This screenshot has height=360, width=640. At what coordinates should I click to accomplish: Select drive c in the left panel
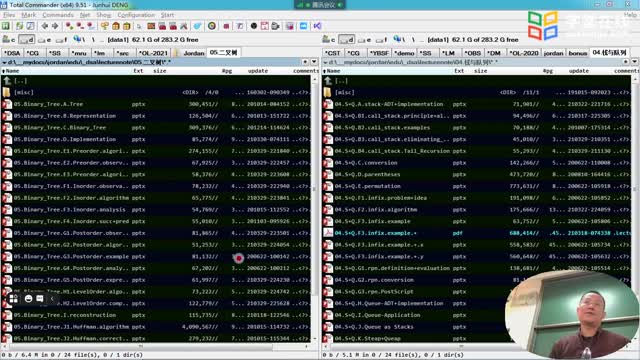point(9,40)
